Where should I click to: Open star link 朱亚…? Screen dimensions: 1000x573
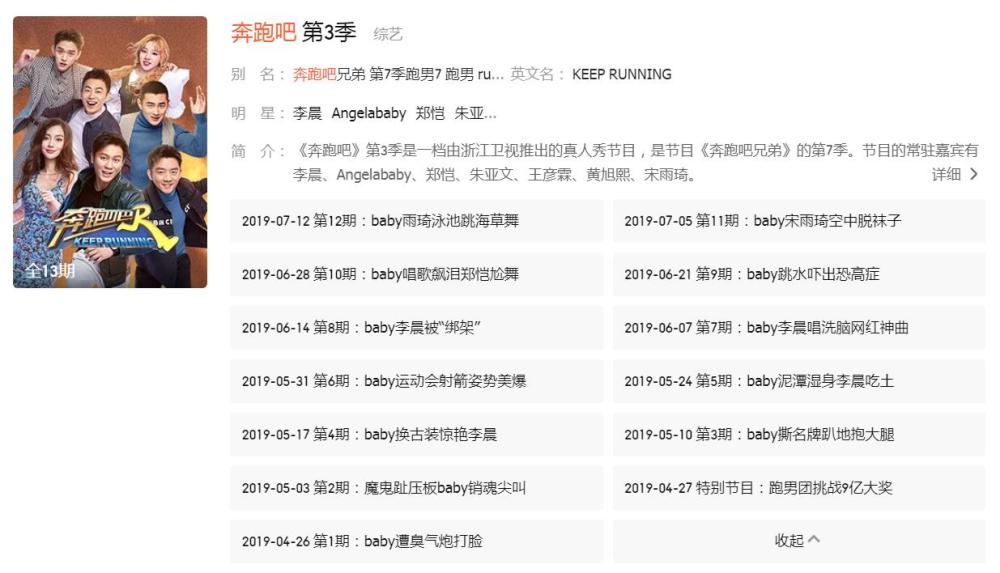tap(475, 114)
